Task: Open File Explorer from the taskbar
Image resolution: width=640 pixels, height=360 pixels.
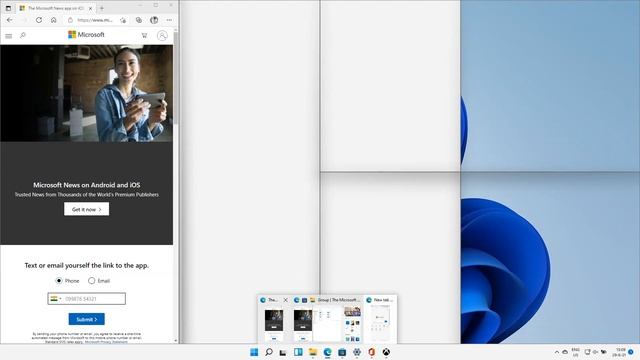Action: (313, 352)
